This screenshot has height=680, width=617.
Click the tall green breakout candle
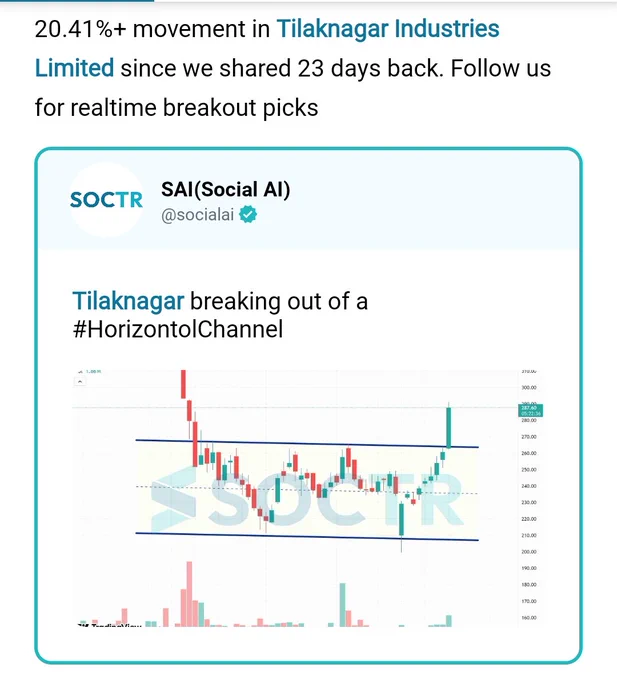tap(449, 427)
